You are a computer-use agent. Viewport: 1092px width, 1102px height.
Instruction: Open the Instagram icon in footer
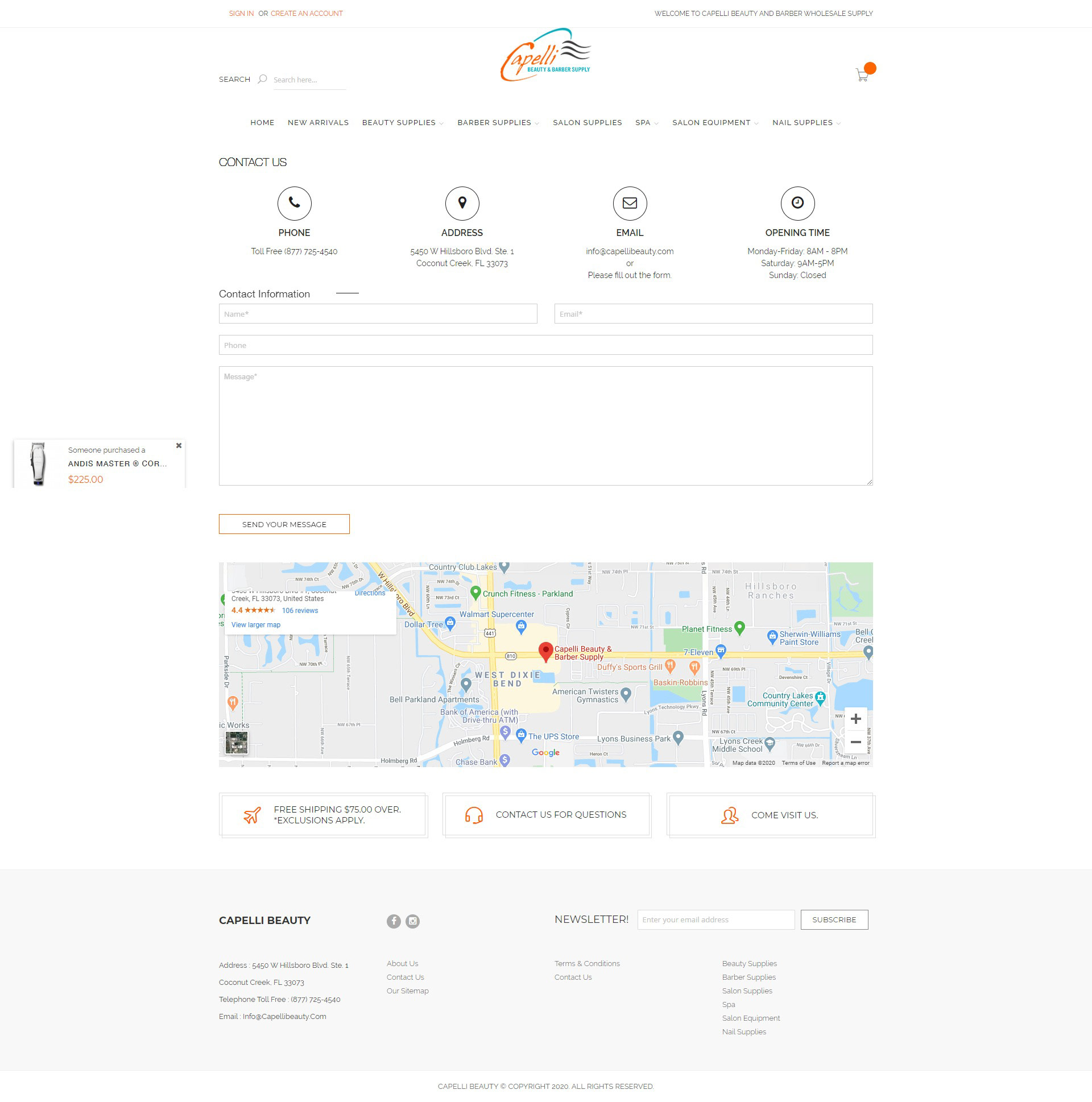(412, 921)
